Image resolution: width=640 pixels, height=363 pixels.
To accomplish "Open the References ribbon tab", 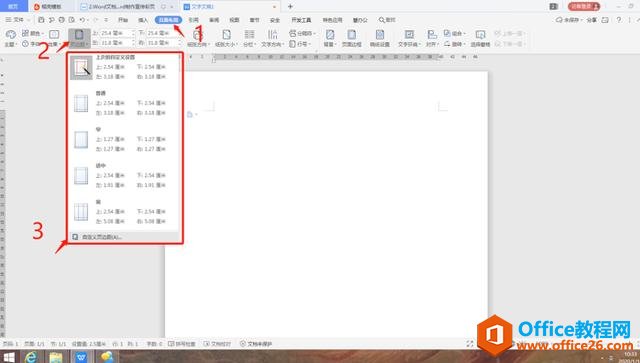I will (193, 20).
